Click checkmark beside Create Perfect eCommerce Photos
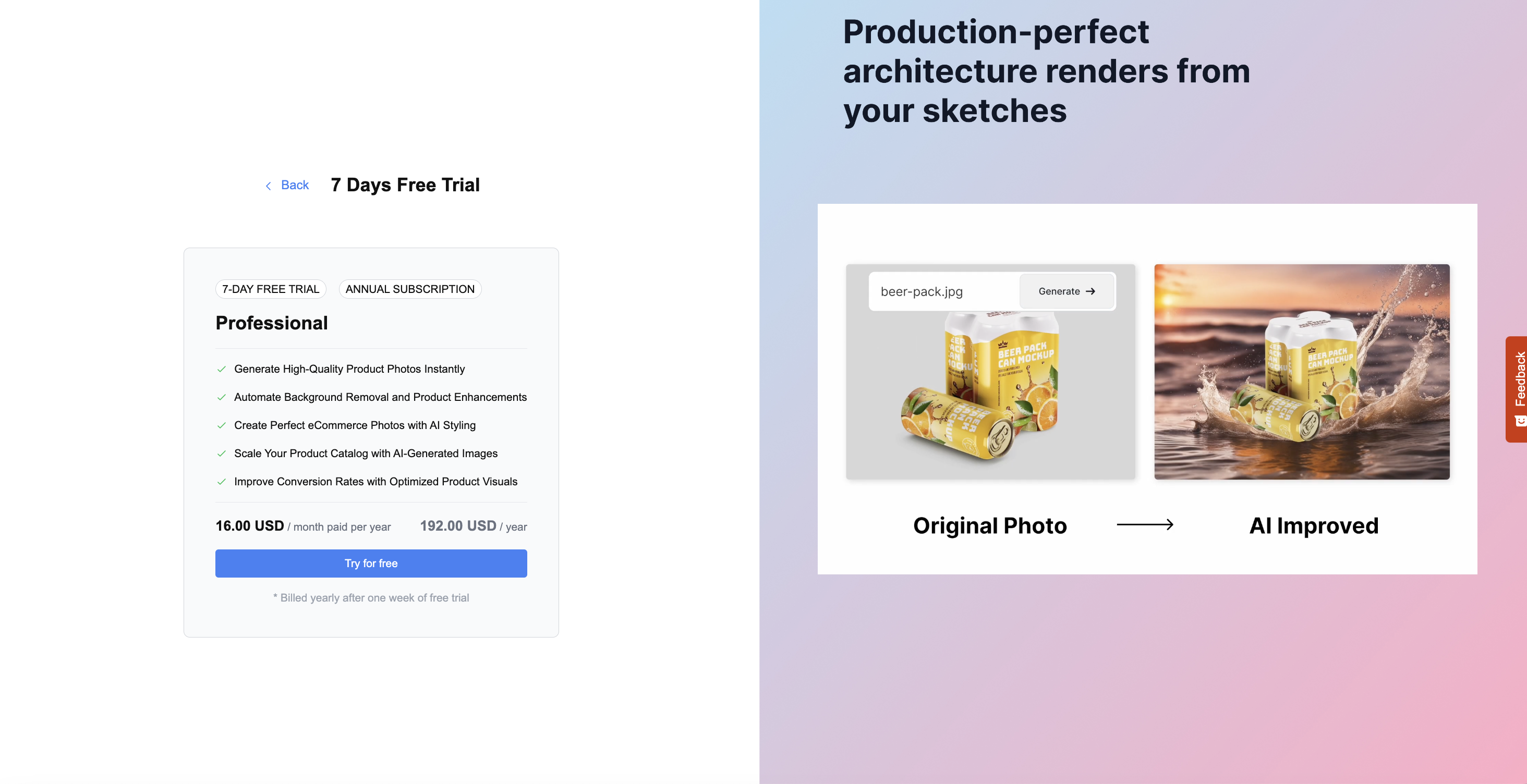Image resolution: width=1527 pixels, height=784 pixels. (222, 425)
